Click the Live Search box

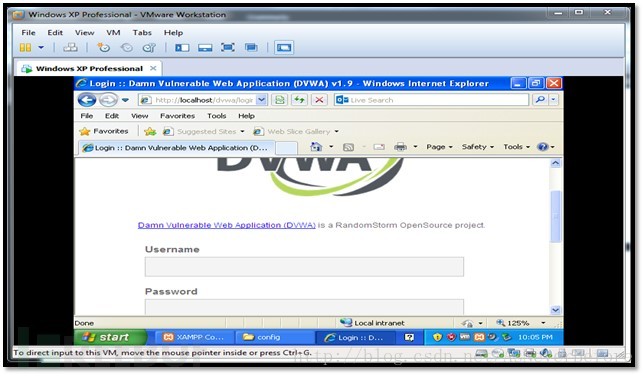(x=431, y=100)
